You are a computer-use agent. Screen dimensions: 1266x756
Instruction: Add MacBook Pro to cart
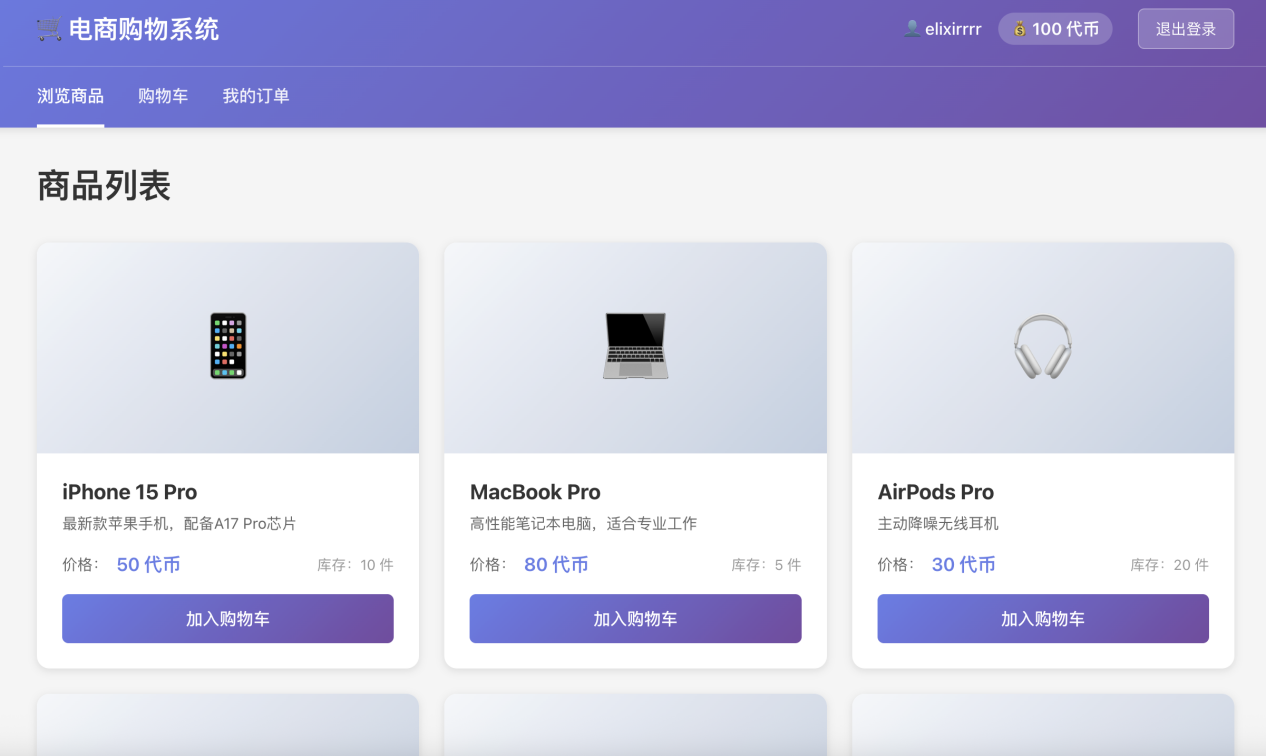point(635,619)
